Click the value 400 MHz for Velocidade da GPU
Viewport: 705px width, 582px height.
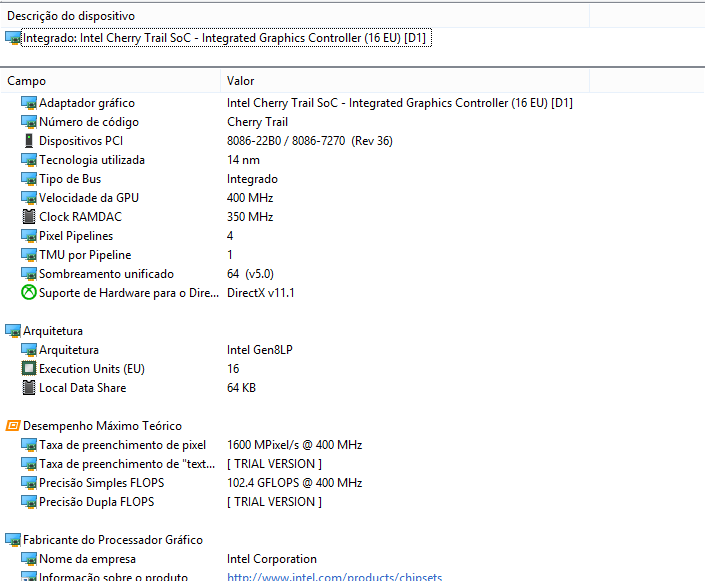click(x=250, y=198)
